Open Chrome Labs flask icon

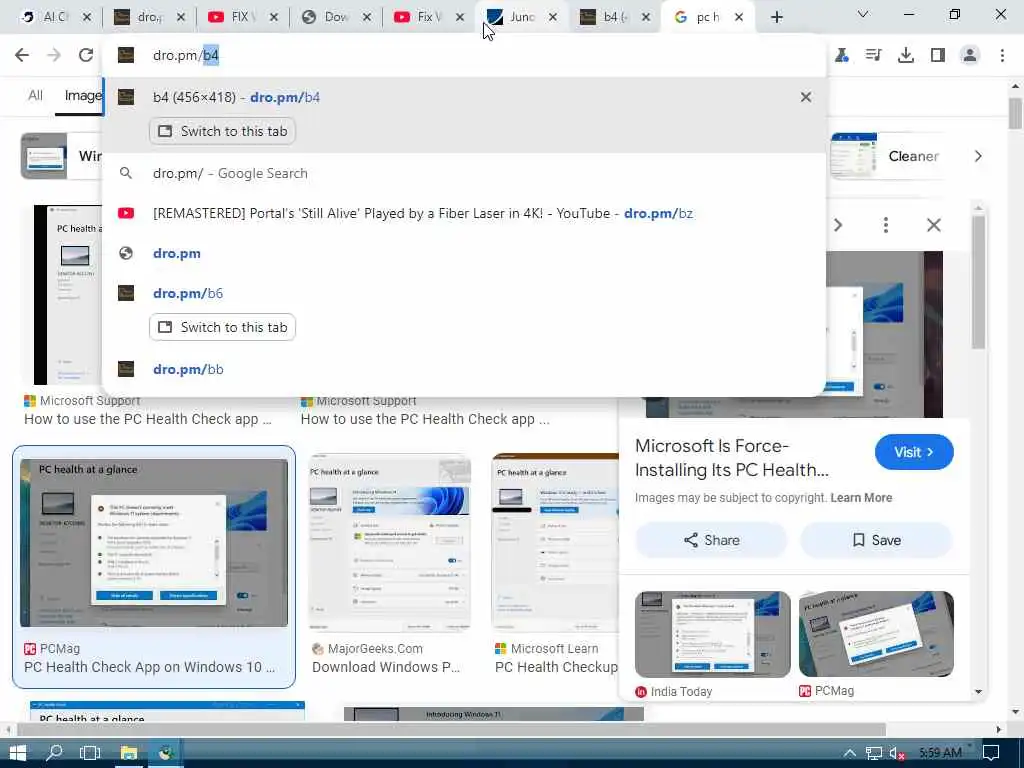pos(842,56)
